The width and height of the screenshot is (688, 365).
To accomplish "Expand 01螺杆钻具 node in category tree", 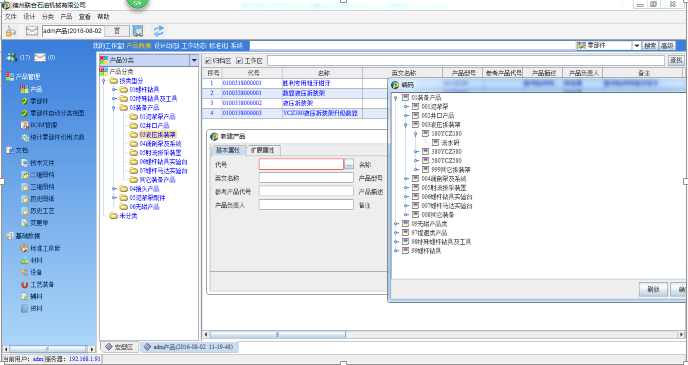I will click(114, 89).
